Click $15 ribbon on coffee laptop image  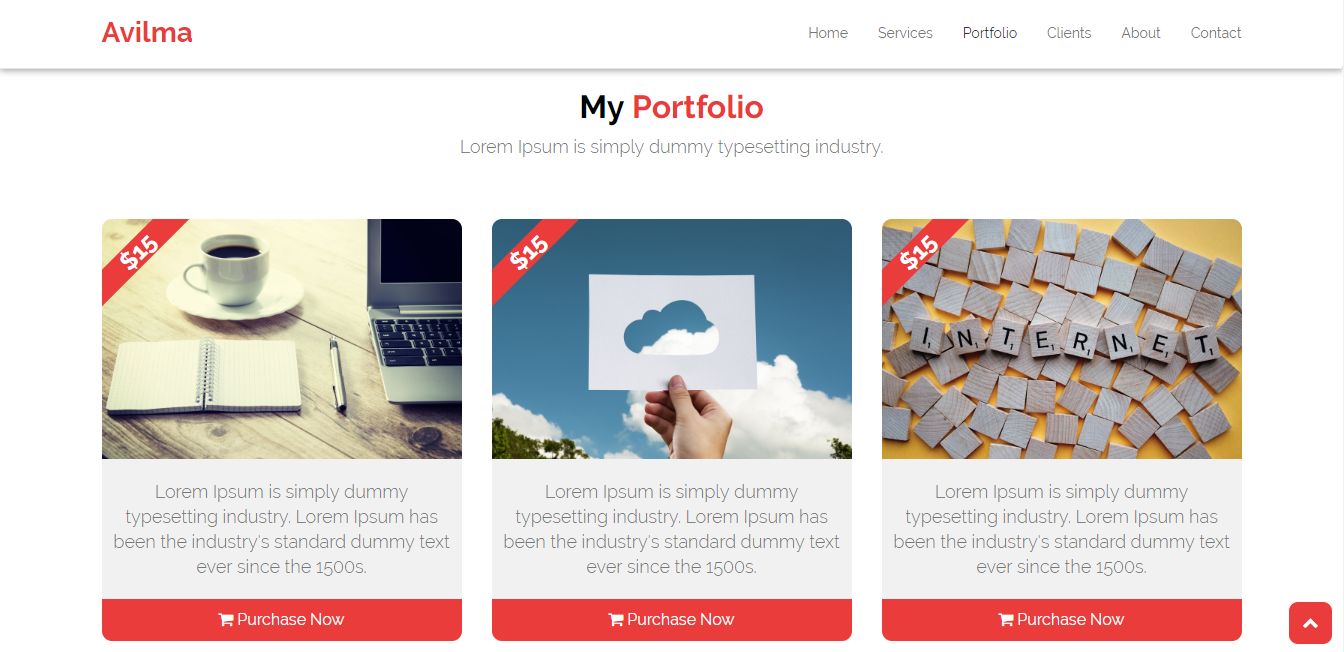tap(140, 253)
